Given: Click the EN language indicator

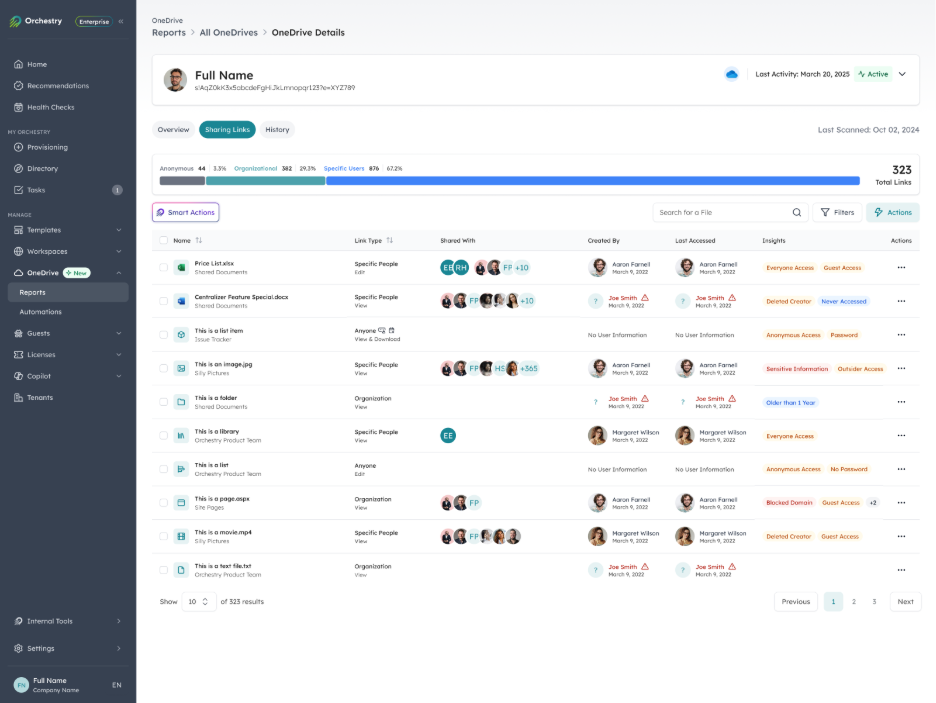Looking at the screenshot, I should [x=116, y=684].
